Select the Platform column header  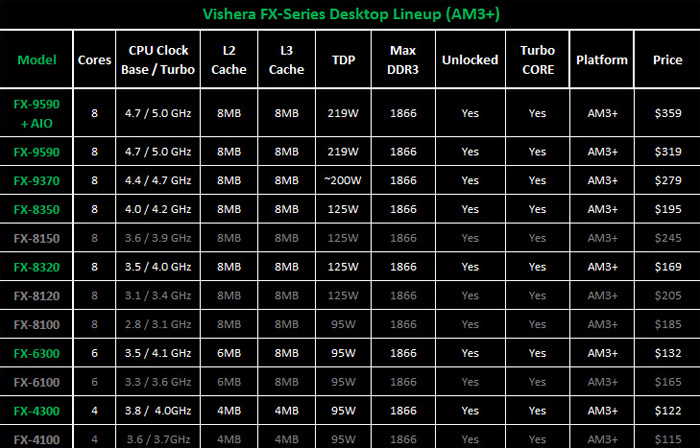[602, 60]
